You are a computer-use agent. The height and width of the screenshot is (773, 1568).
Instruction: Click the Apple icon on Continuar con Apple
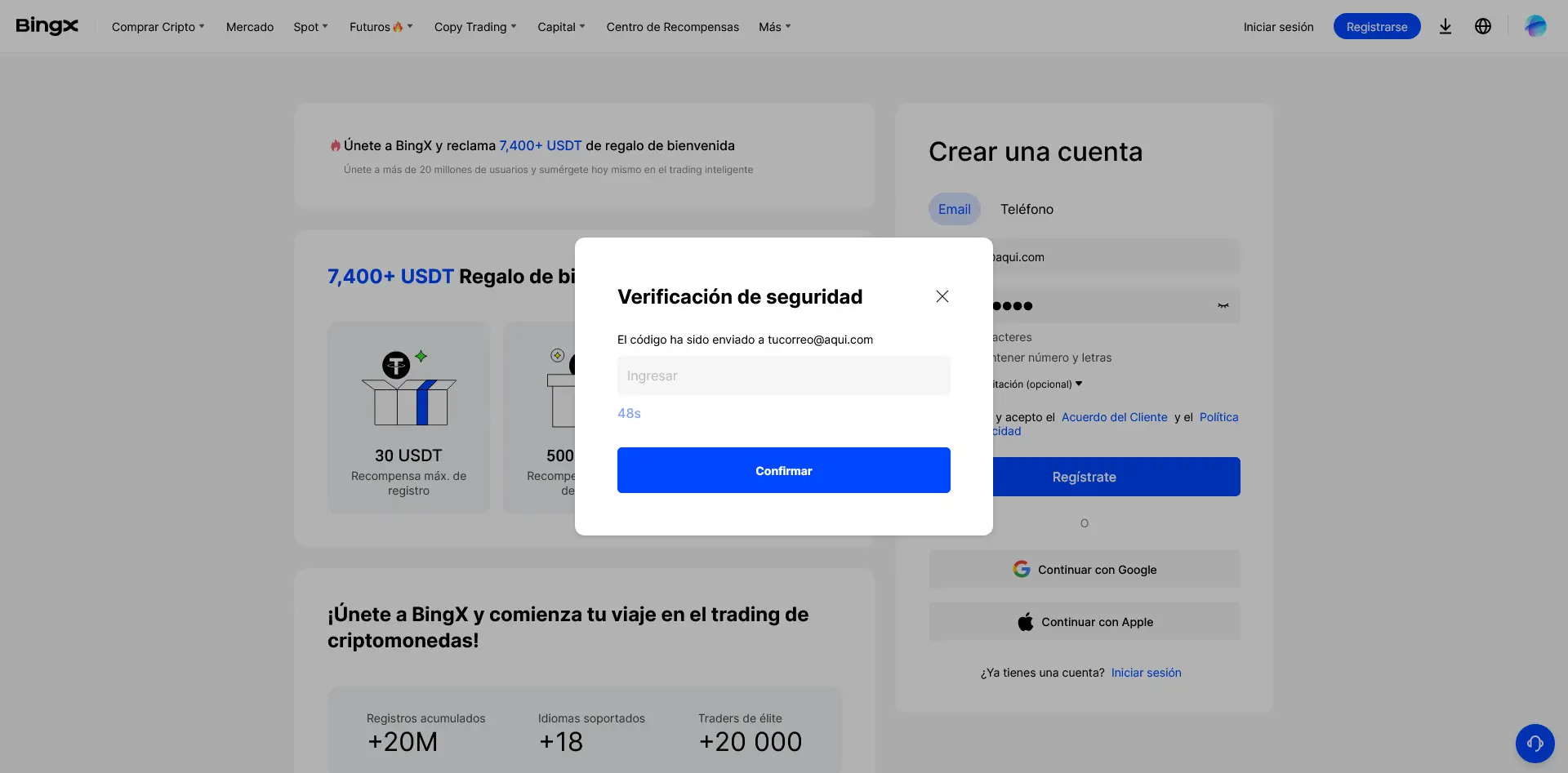1025,621
